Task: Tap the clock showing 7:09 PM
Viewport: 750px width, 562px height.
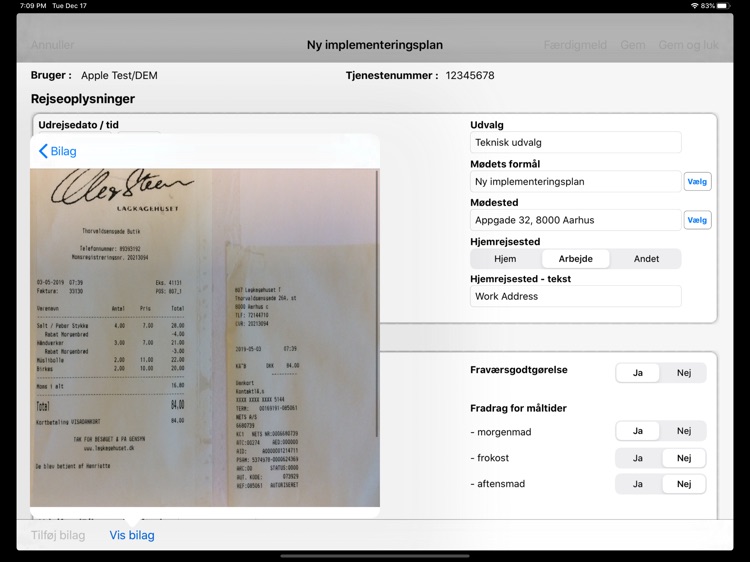Action: pos(33,6)
